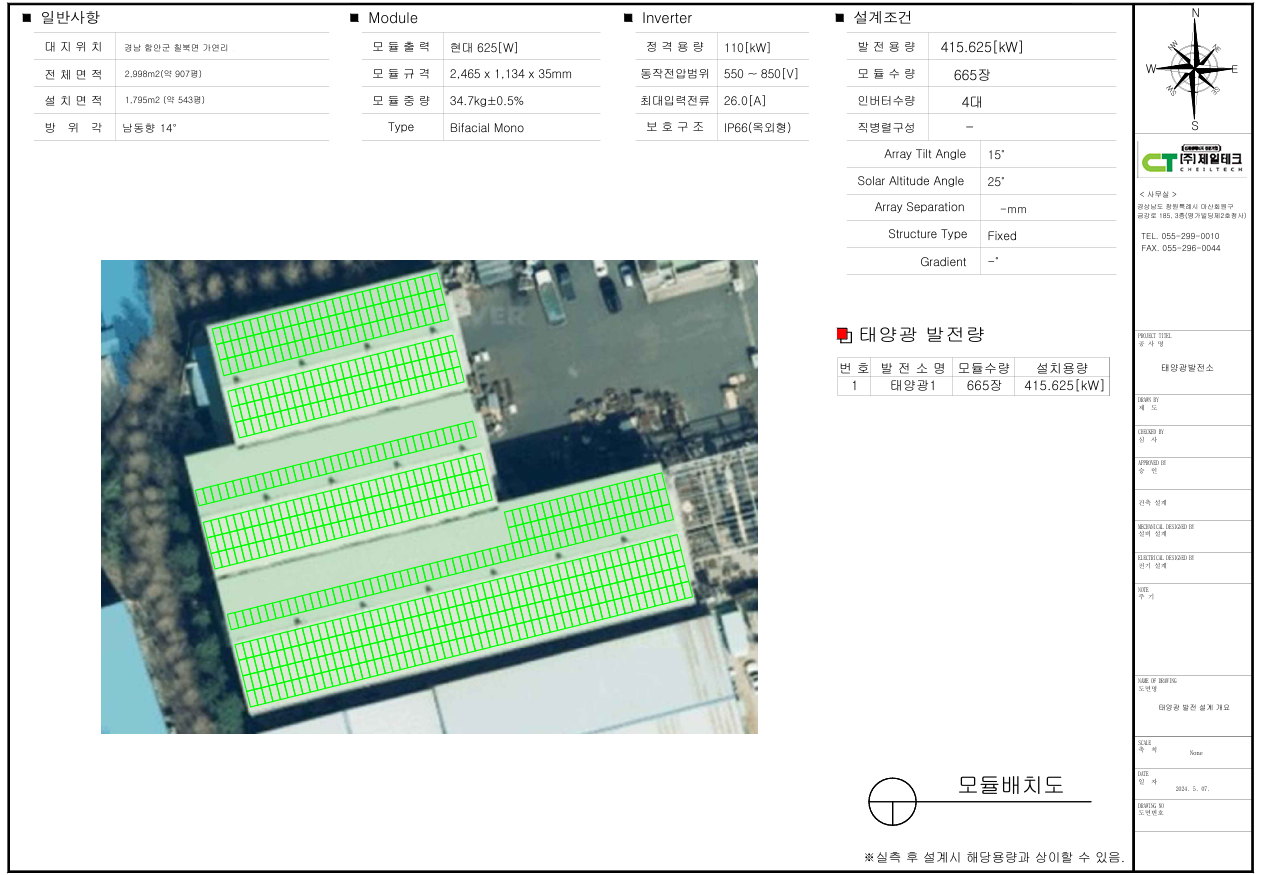Click the 태양광1 entry in generation table
The image size is (1262, 875).
point(912,386)
